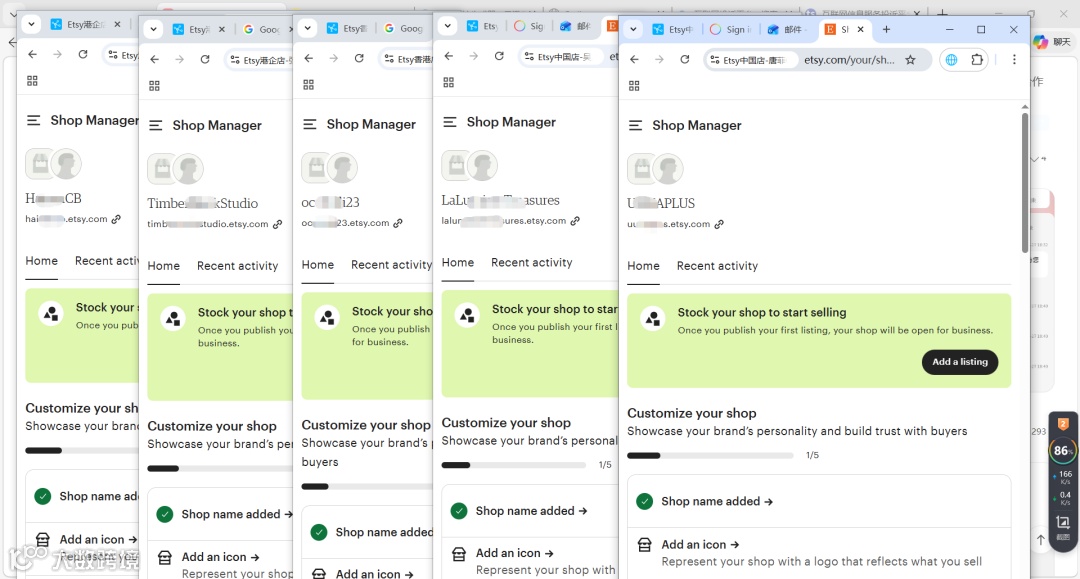The height and width of the screenshot is (579, 1080).
Task: Go back in the TimberStudio window
Action: (154, 60)
